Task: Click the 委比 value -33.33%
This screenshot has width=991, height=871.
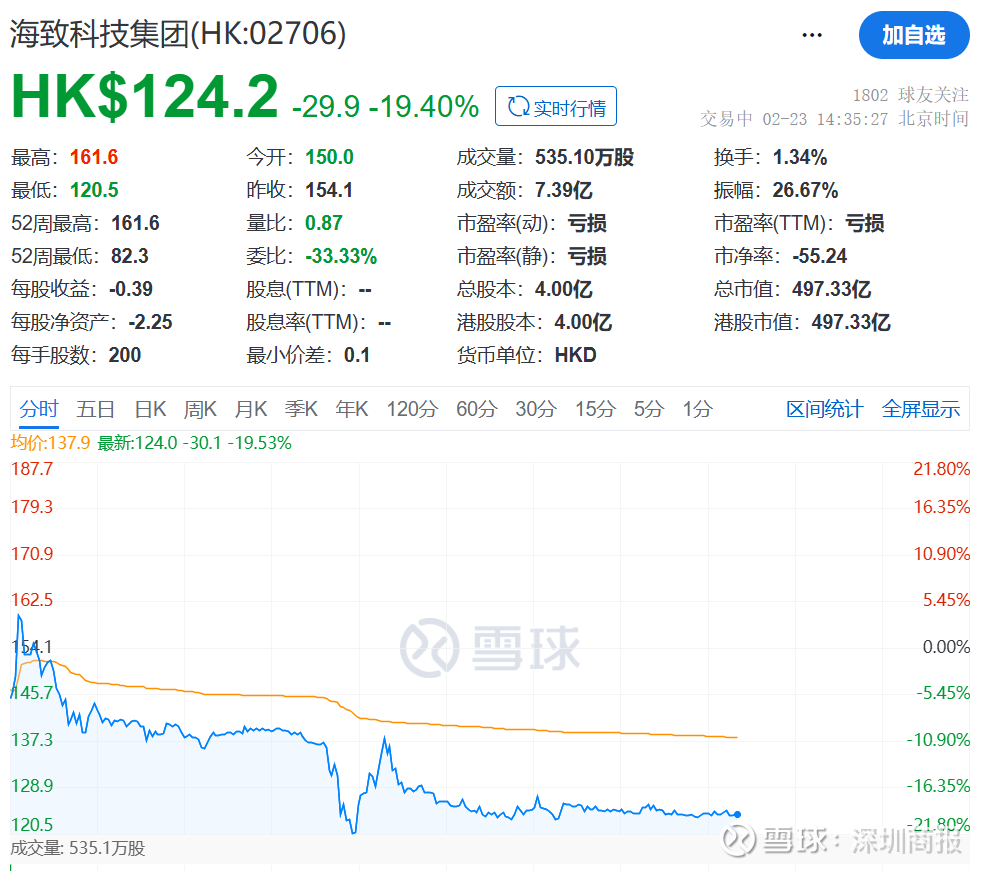Action: [341, 255]
